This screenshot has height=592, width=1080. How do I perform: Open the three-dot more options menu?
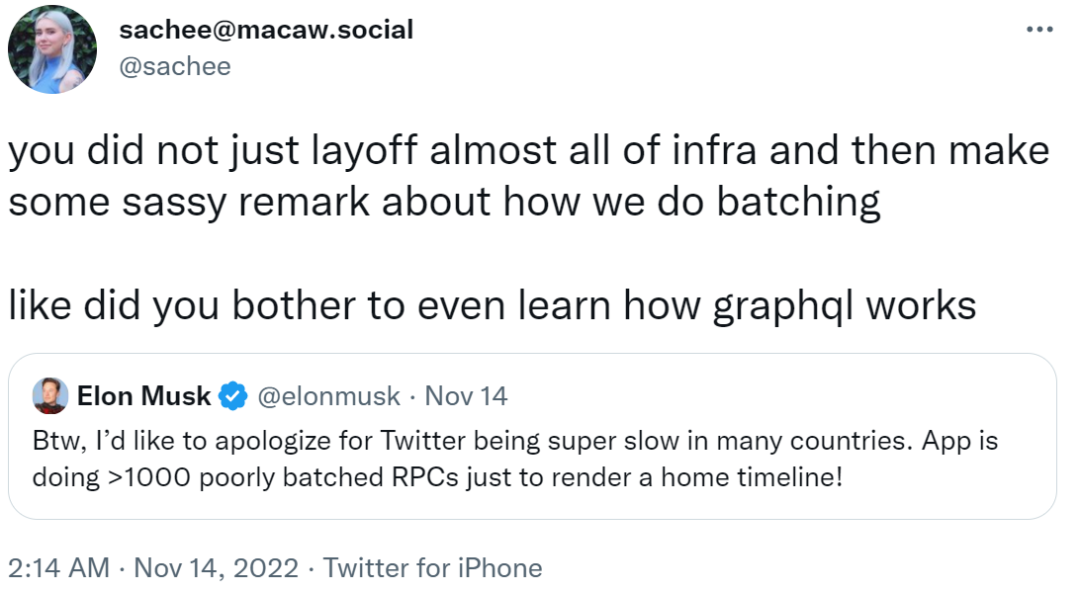click(1040, 30)
